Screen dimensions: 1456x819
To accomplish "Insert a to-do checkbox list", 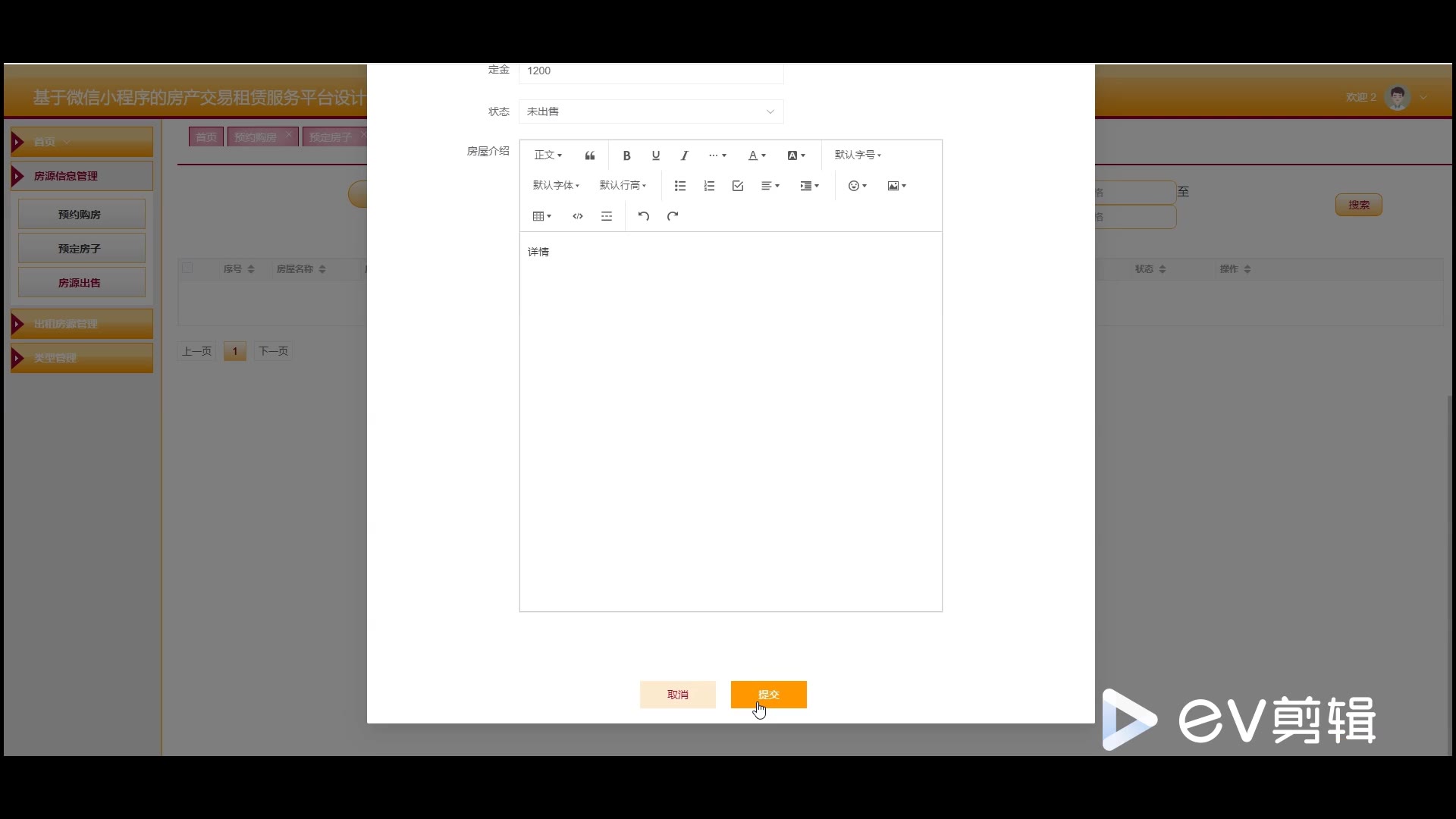I will click(738, 186).
